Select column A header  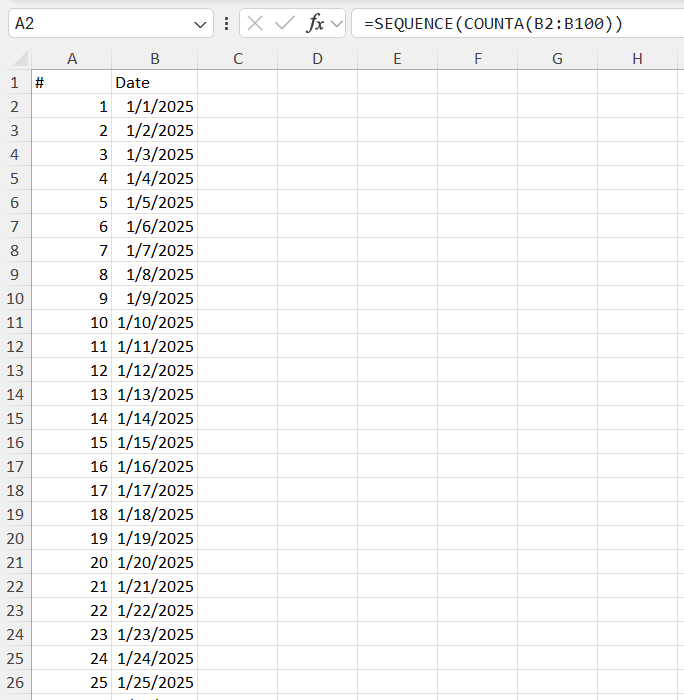[x=71, y=59]
